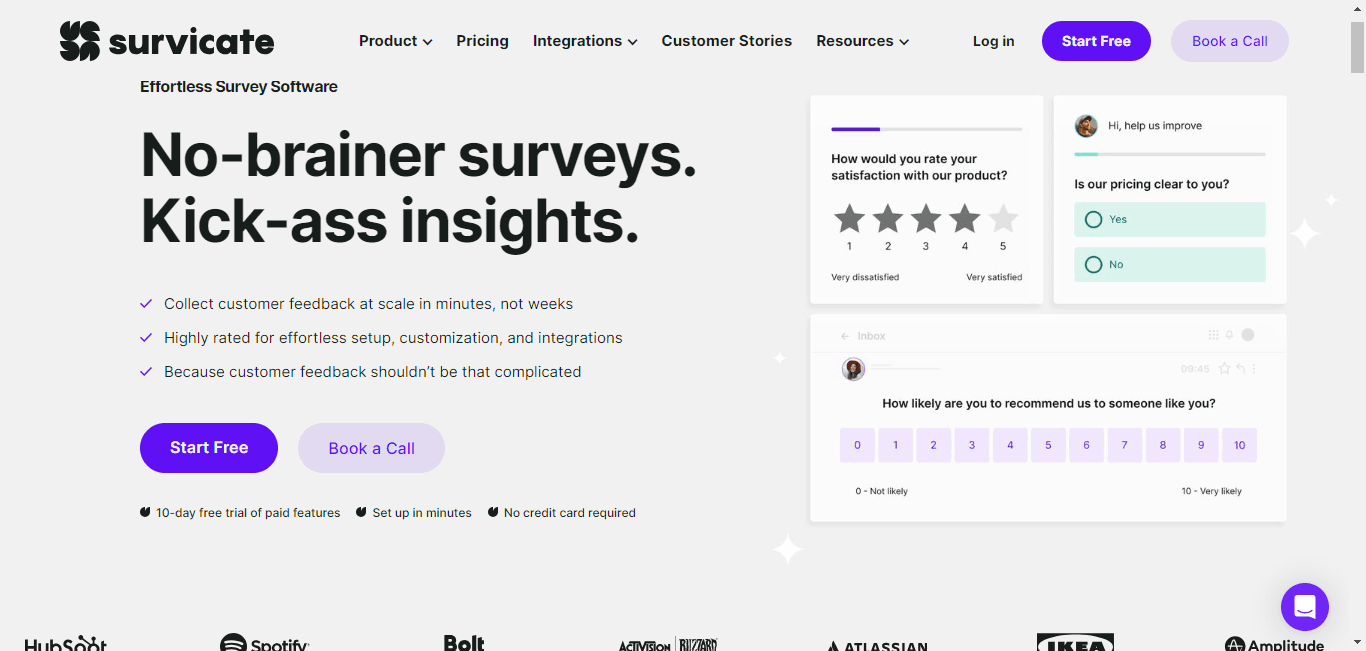
Task: Open Customer Stories
Action: pyautogui.click(x=726, y=41)
